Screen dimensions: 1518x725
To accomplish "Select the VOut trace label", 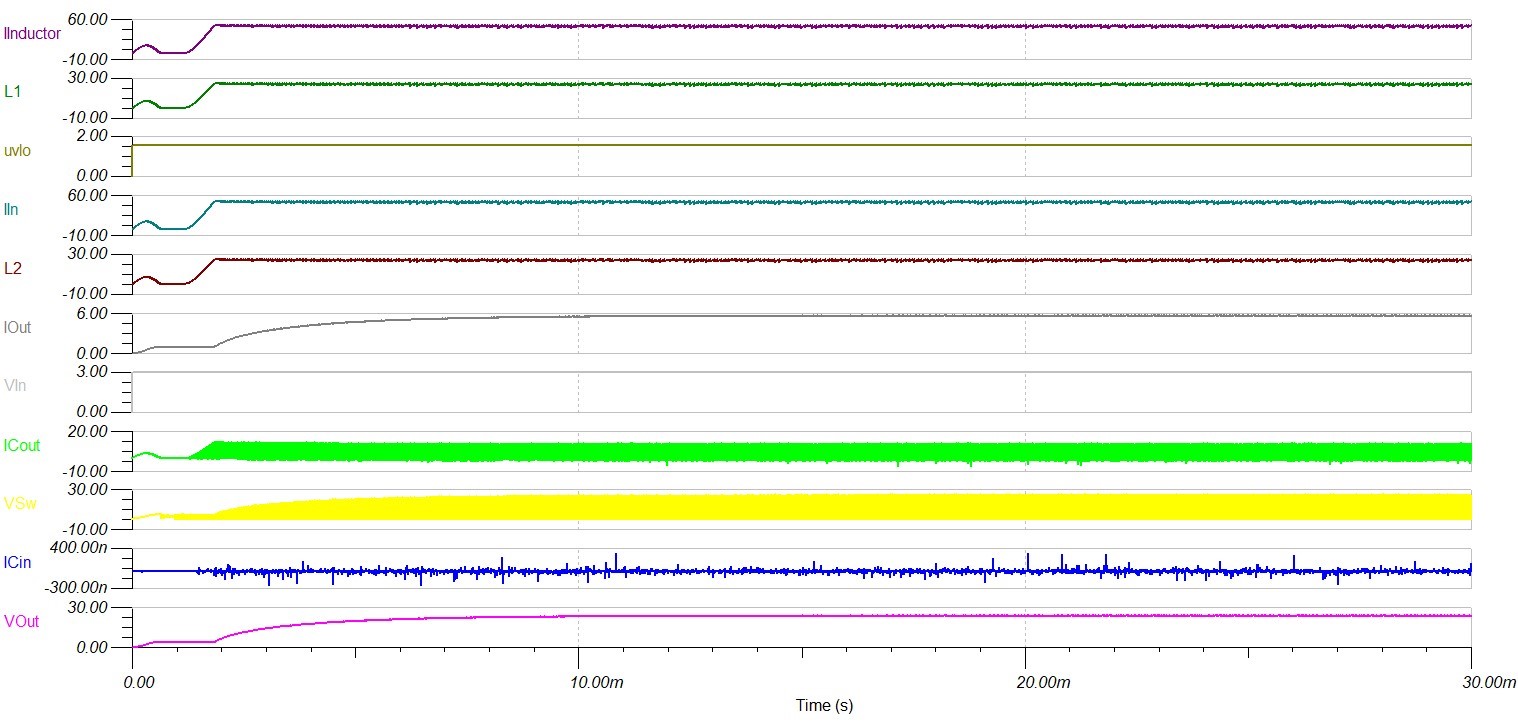I will click(x=21, y=622).
